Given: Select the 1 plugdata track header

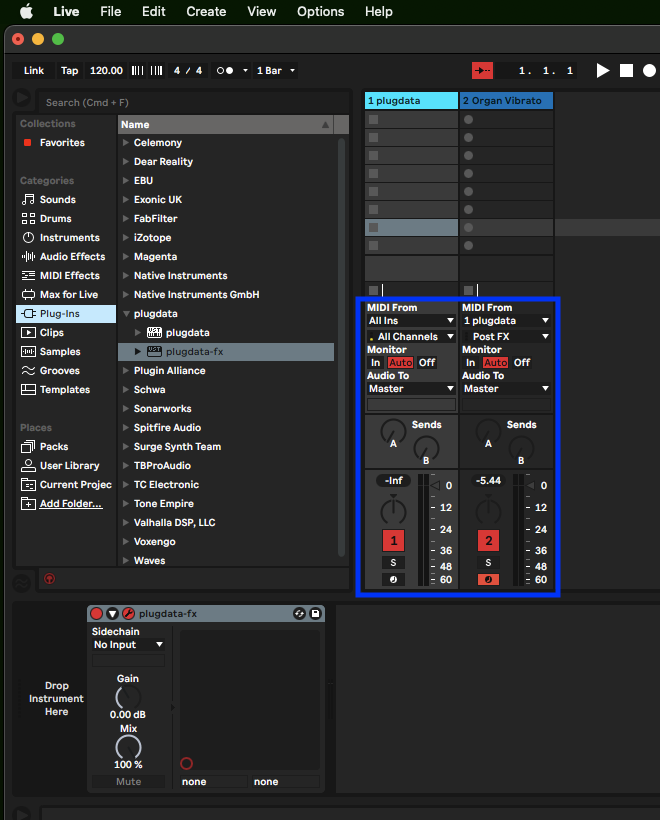Looking at the screenshot, I should (x=411, y=100).
